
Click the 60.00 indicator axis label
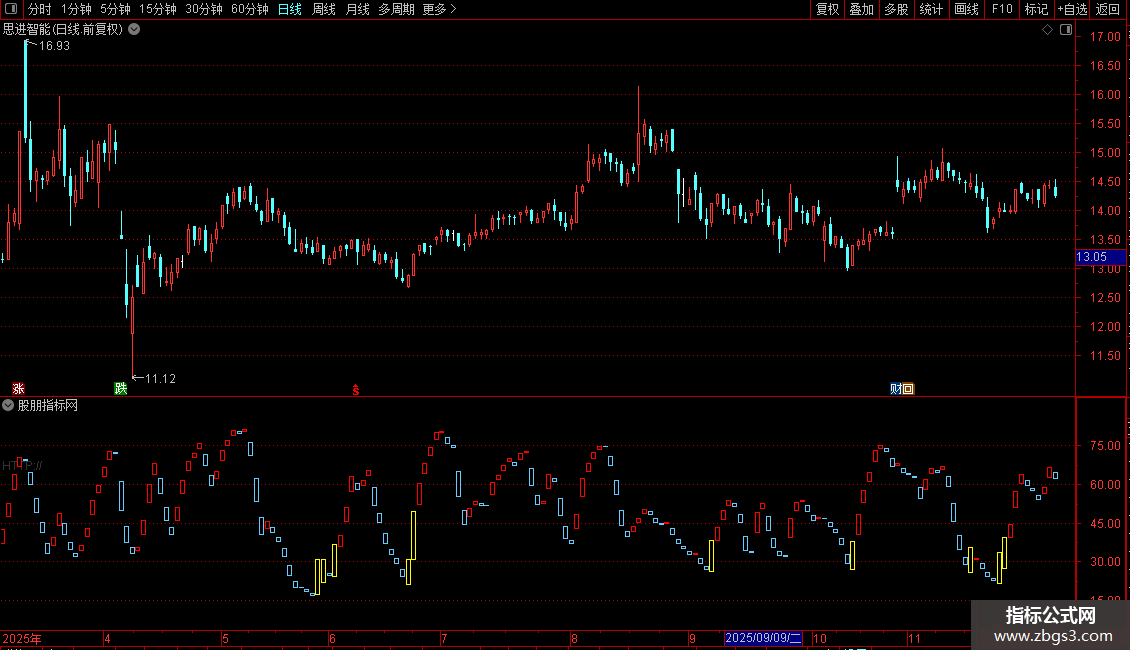[1105, 484]
